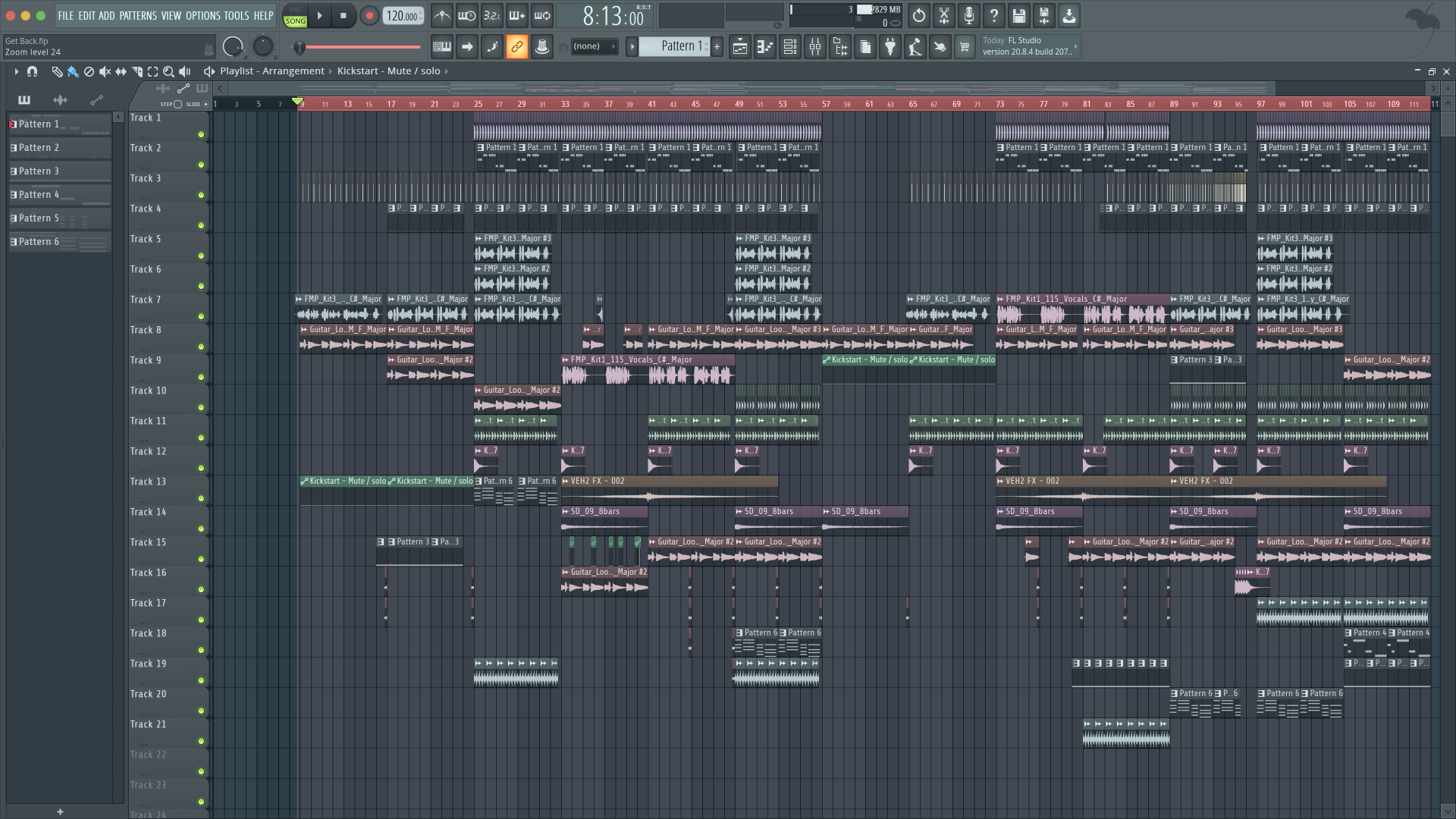Open the plugin picker plug icon

point(890,47)
